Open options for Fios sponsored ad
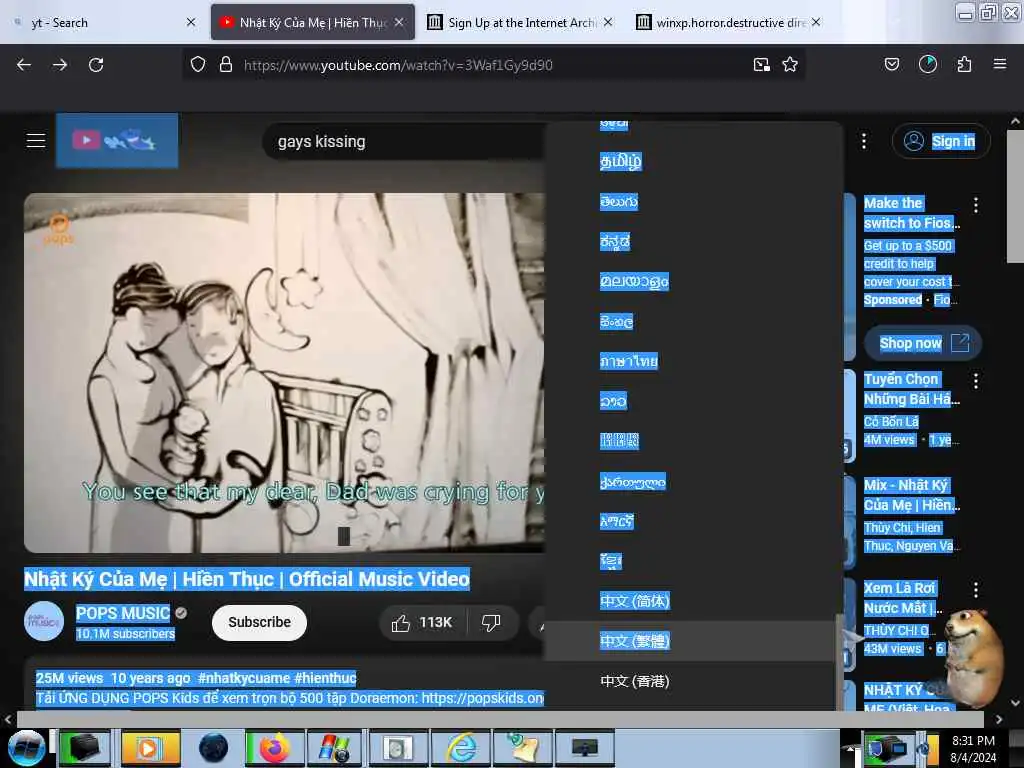 click(976, 205)
